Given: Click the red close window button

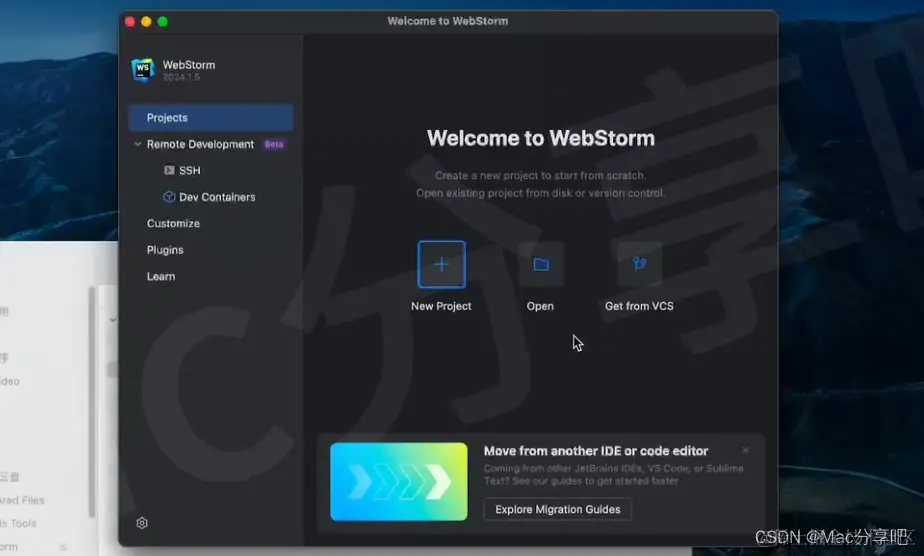Looking at the screenshot, I should tap(130, 22).
